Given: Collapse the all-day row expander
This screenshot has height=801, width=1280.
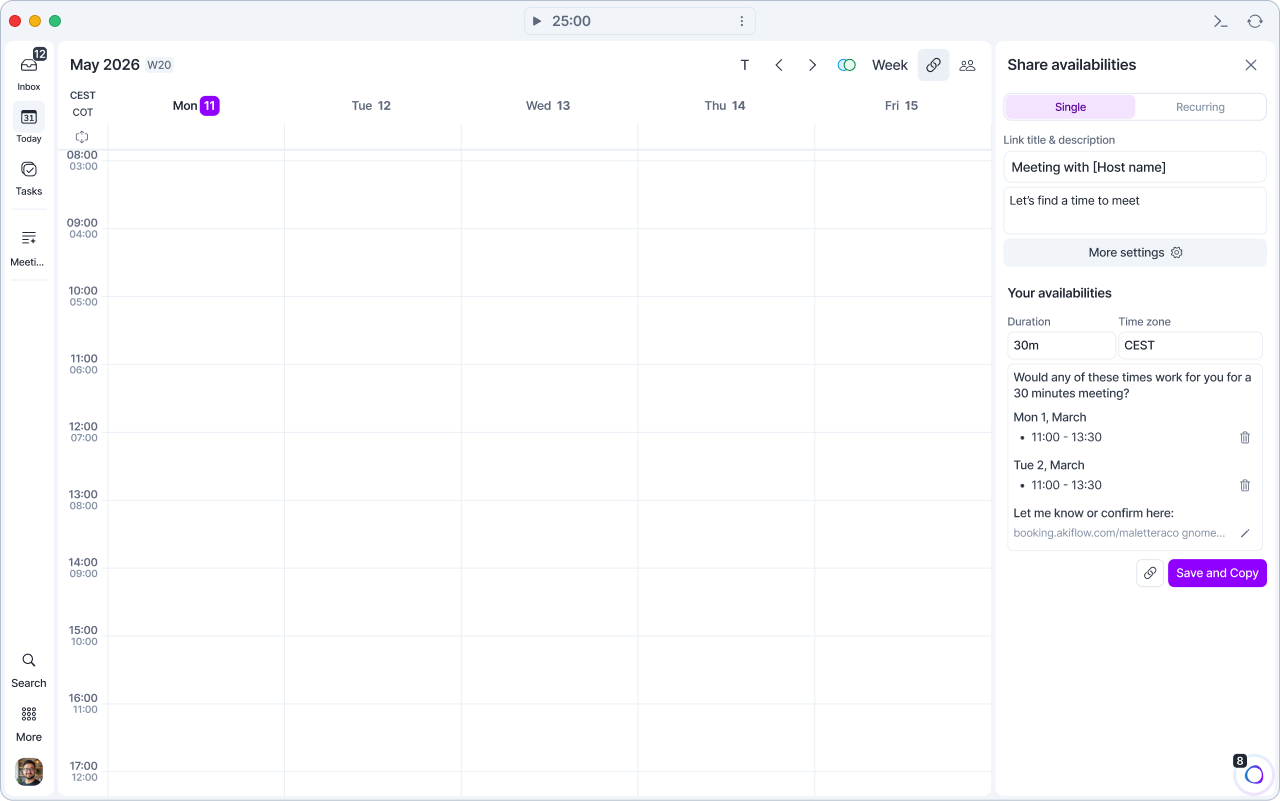Looking at the screenshot, I should pyautogui.click(x=82, y=137).
